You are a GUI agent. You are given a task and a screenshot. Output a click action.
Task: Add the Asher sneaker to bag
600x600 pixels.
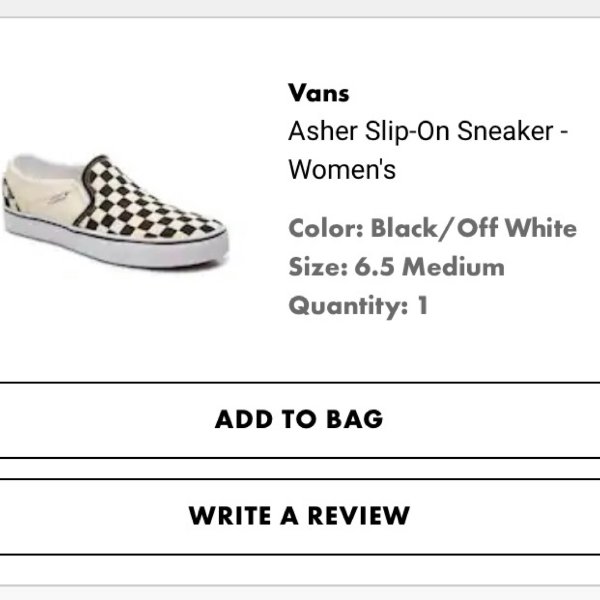(x=300, y=420)
